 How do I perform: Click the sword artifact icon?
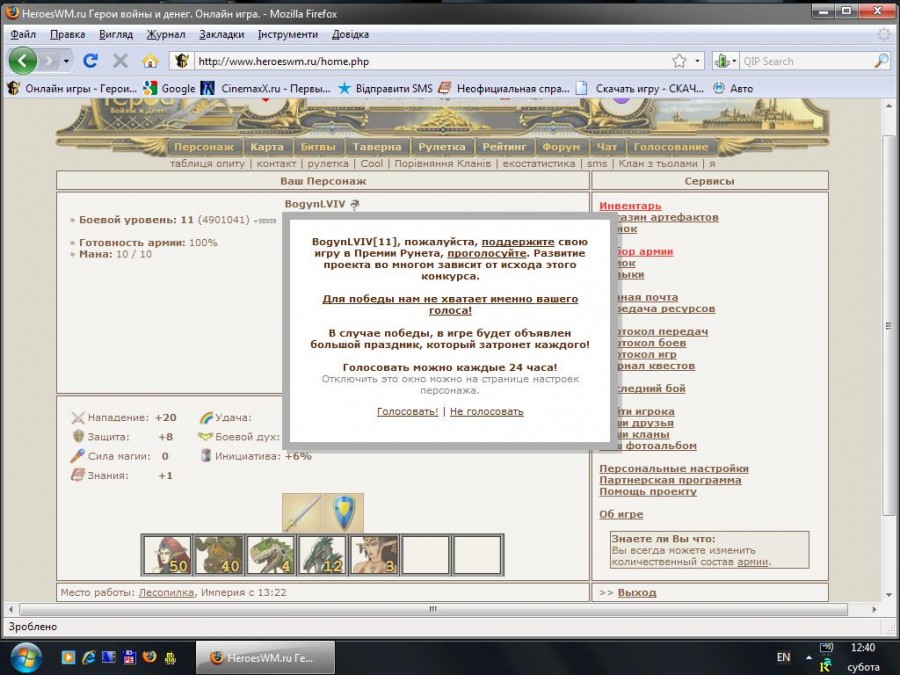302,513
